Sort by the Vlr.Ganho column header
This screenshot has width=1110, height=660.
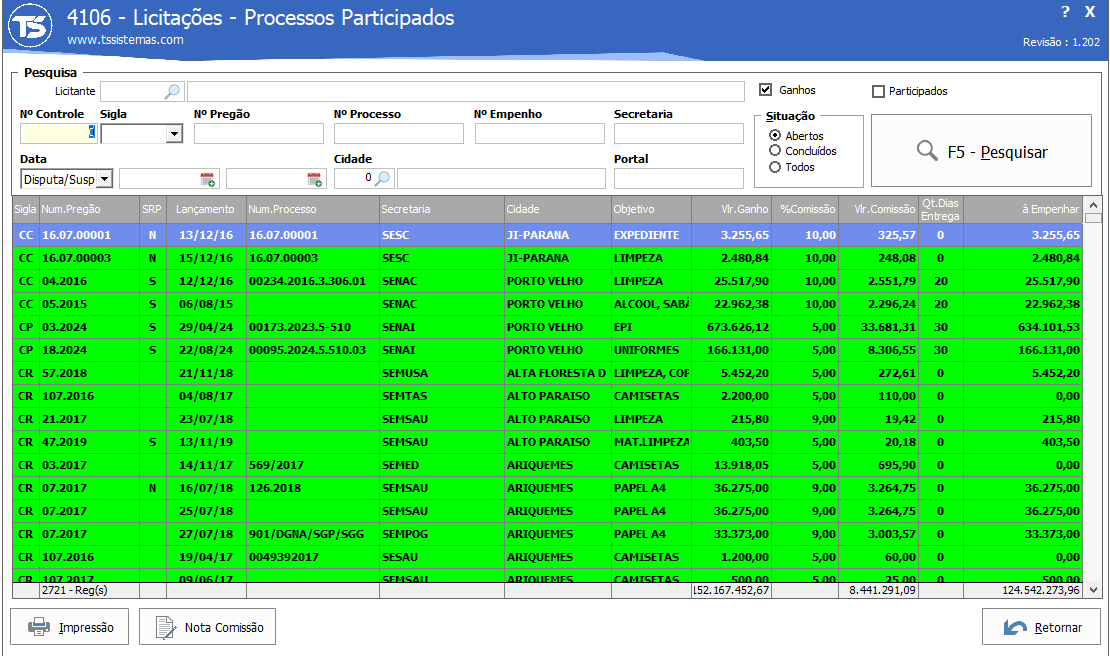coord(731,210)
